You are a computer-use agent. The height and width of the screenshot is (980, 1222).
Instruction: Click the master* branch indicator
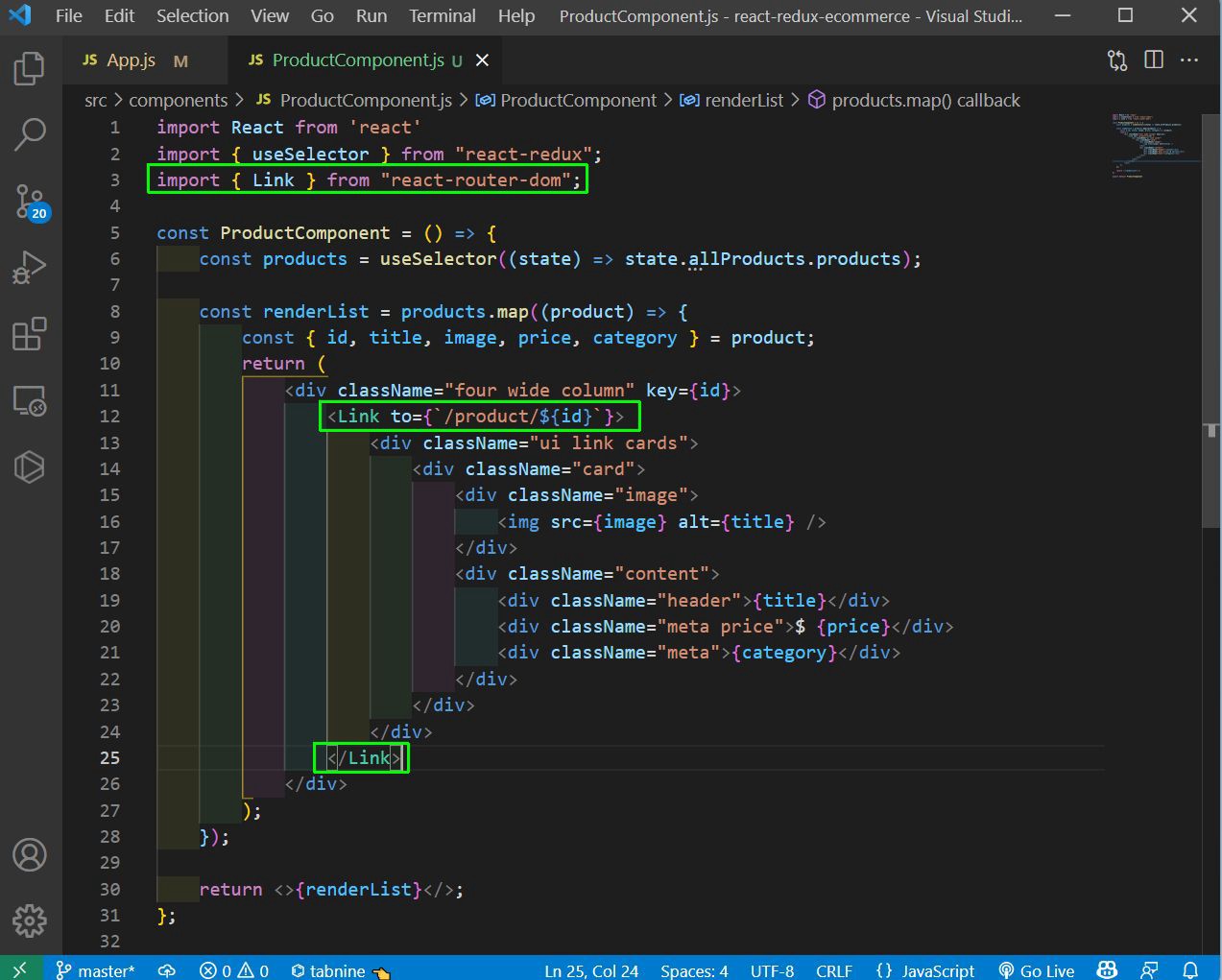pos(95,970)
